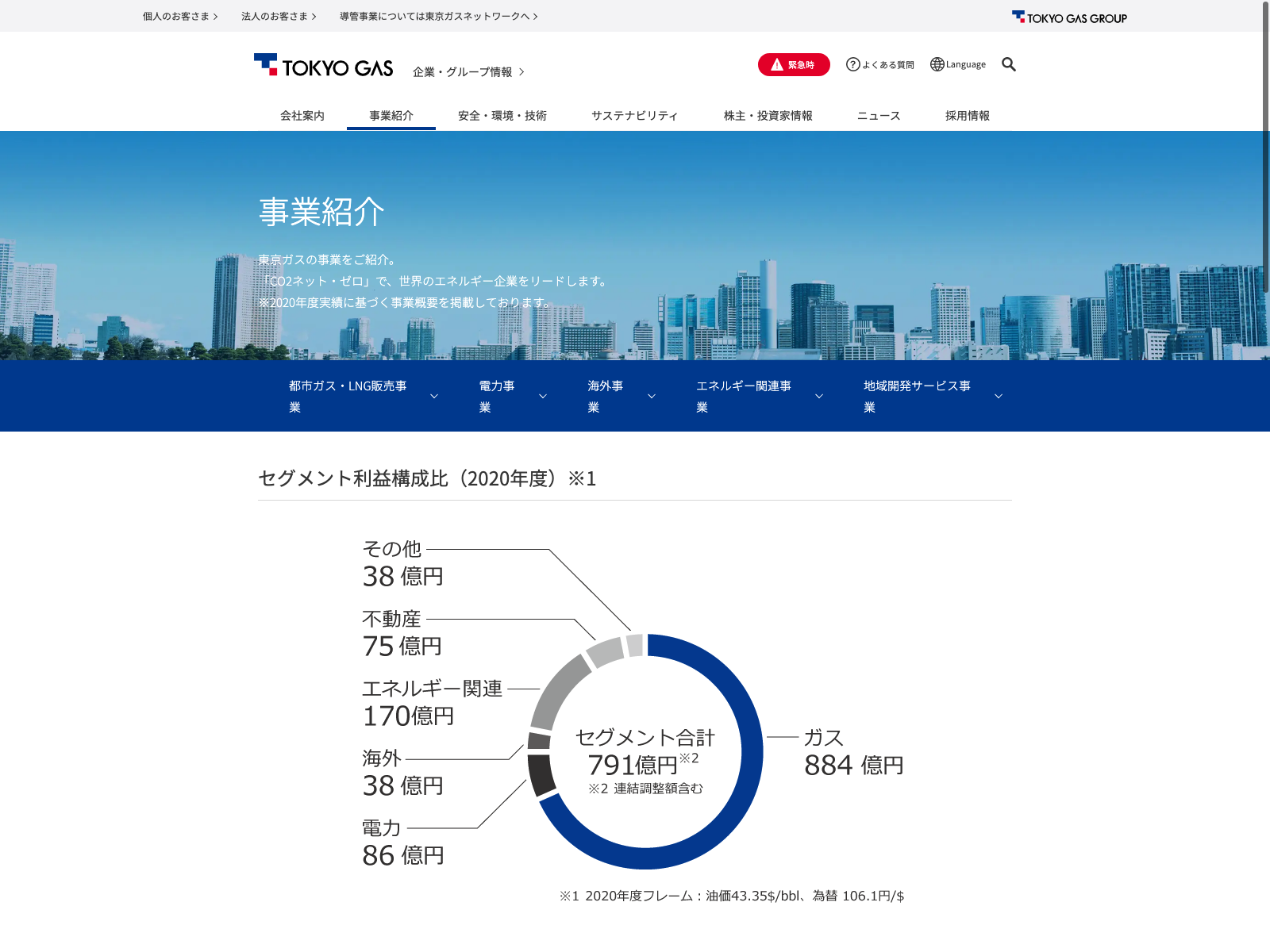
Task: Open よくある質問 help icon
Action: [x=853, y=64]
